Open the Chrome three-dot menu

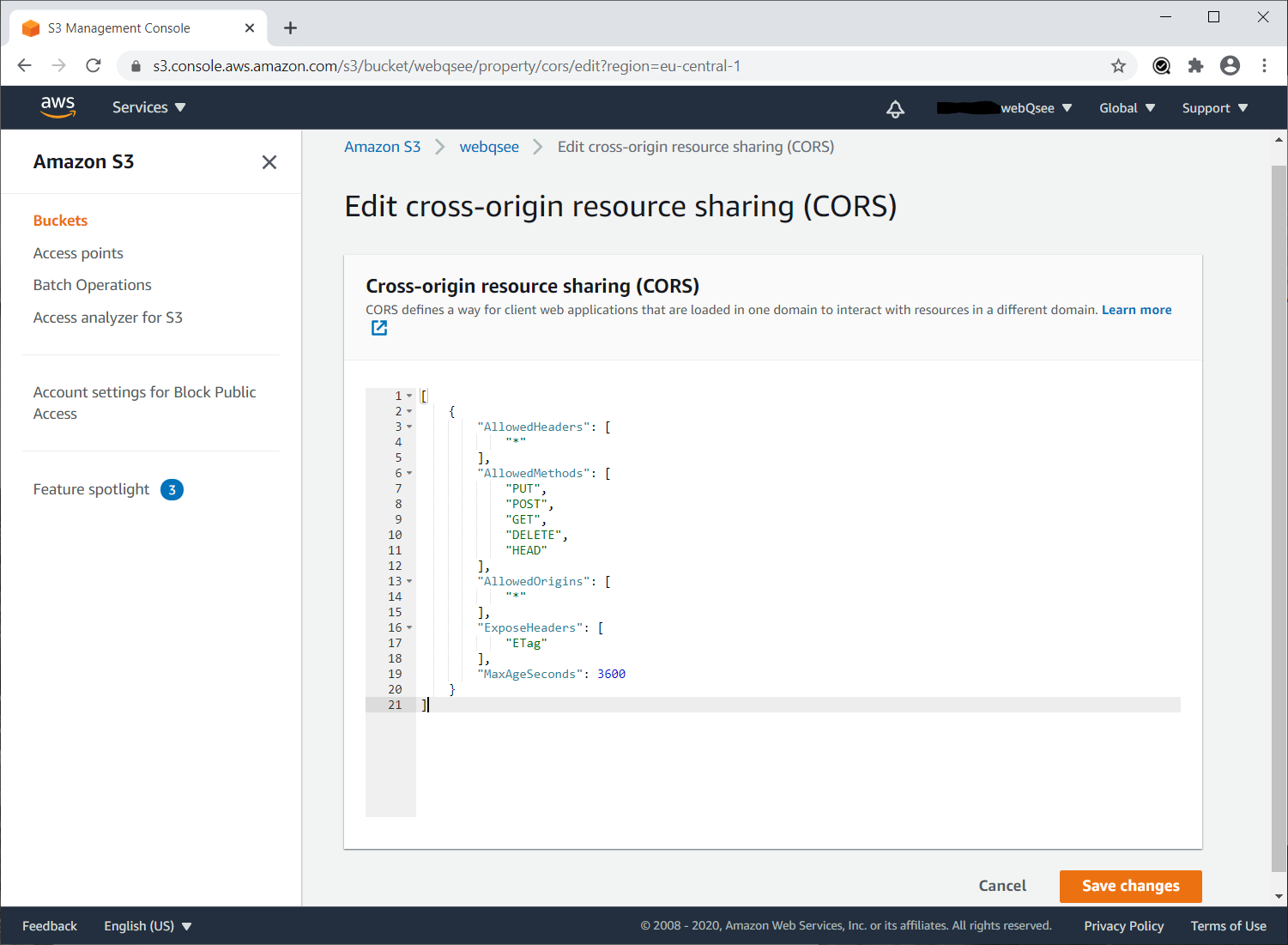[x=1264, y=66]
